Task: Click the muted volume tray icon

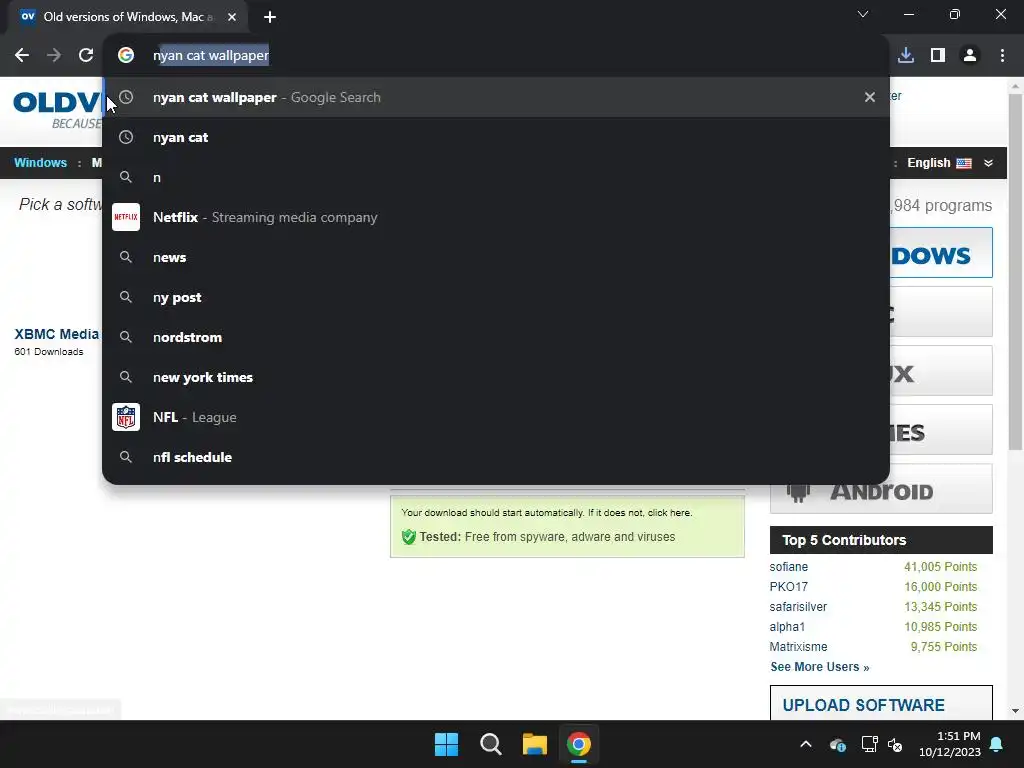Action: tap(895, 744)
